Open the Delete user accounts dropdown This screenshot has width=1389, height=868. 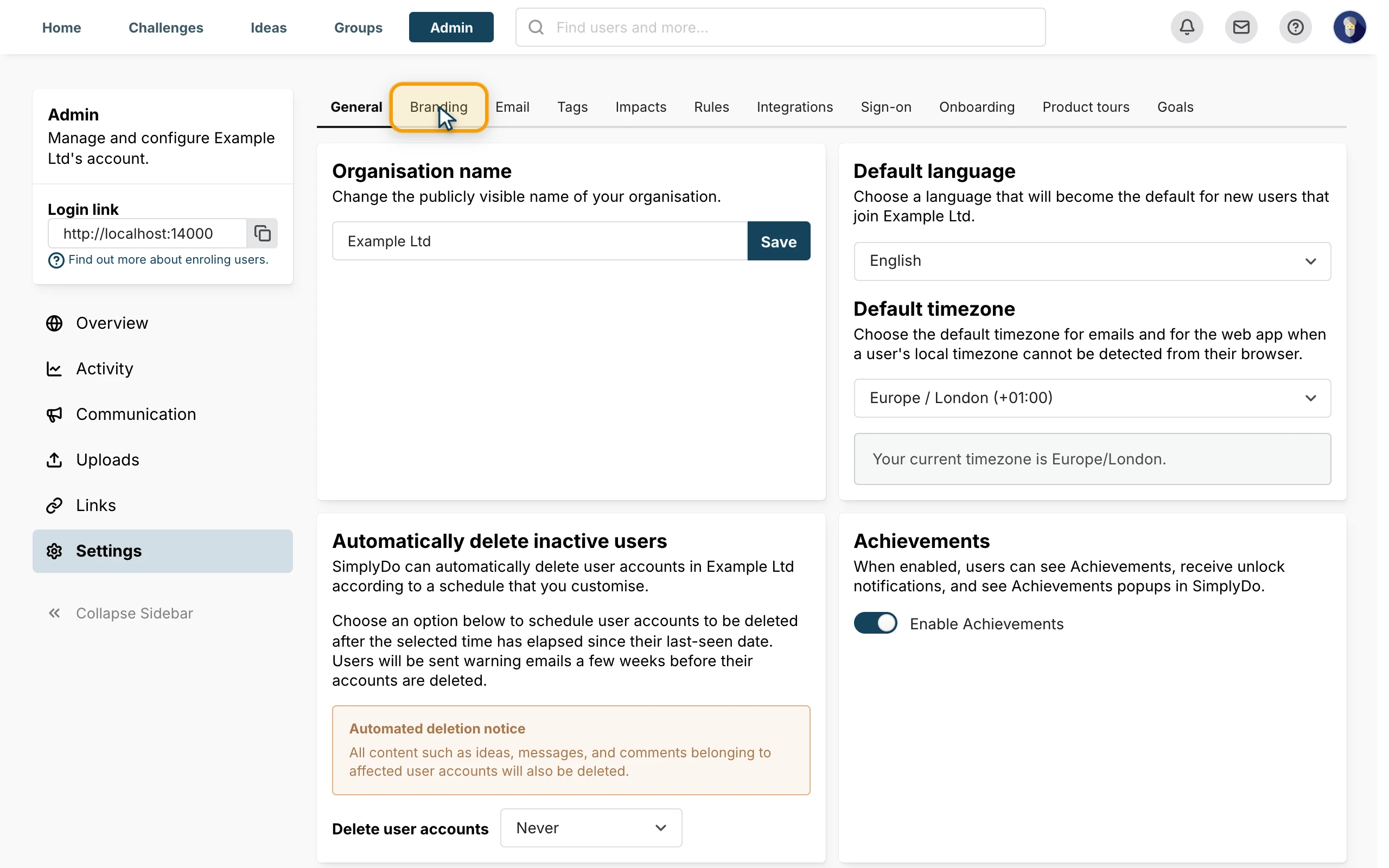[x=591, y=828]
